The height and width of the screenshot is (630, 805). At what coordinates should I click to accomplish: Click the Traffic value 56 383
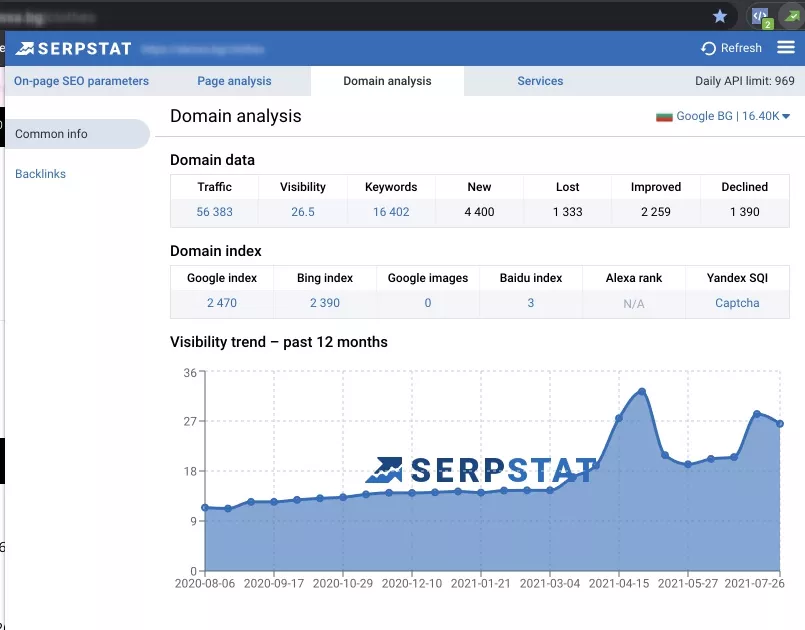point(215,212)
